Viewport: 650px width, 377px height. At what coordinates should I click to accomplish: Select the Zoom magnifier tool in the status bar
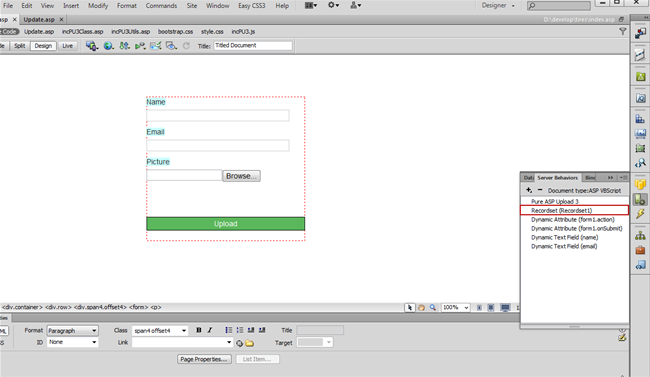coord(433,307)
